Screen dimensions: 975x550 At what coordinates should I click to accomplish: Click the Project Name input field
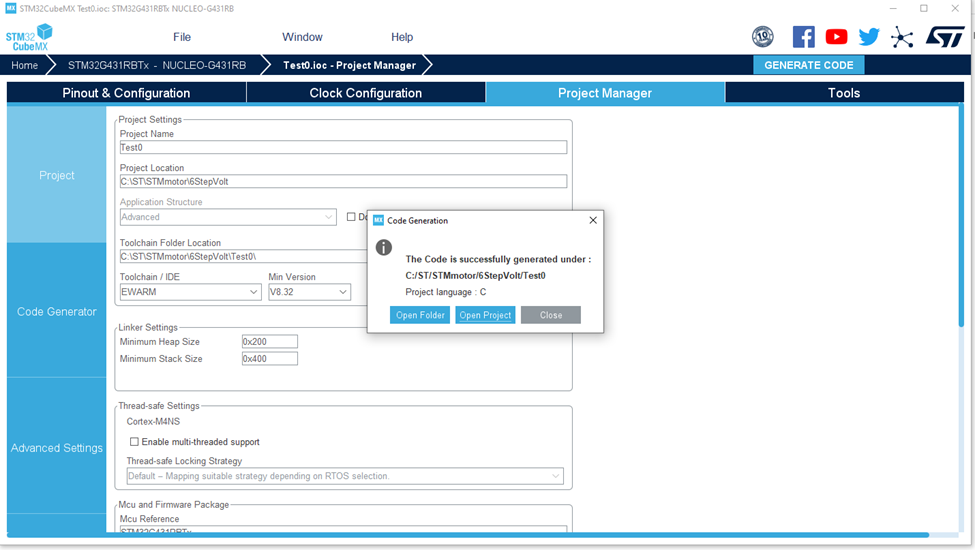(x=343, y=147)
